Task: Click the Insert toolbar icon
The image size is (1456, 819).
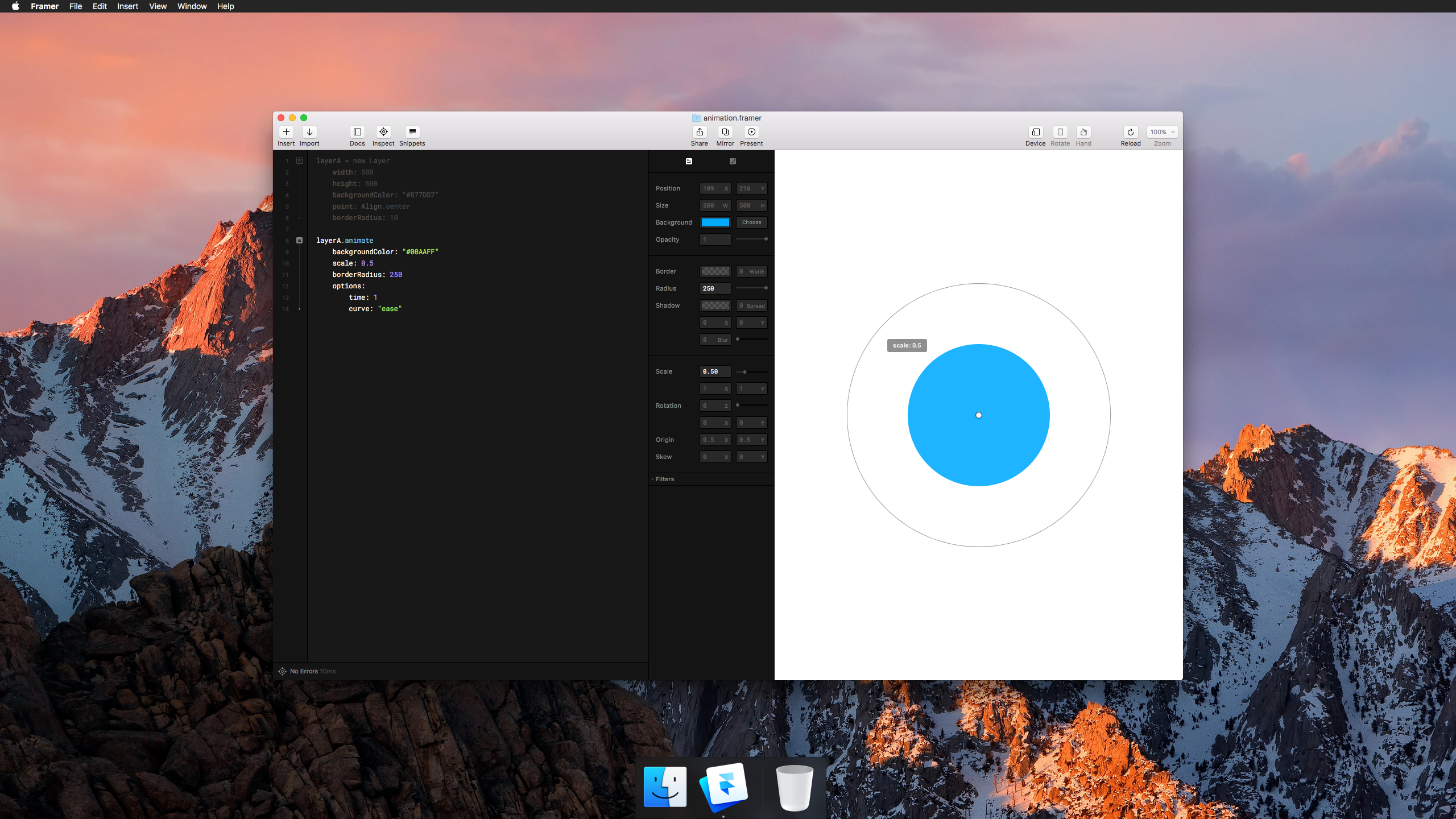Action: coord(286,132)
